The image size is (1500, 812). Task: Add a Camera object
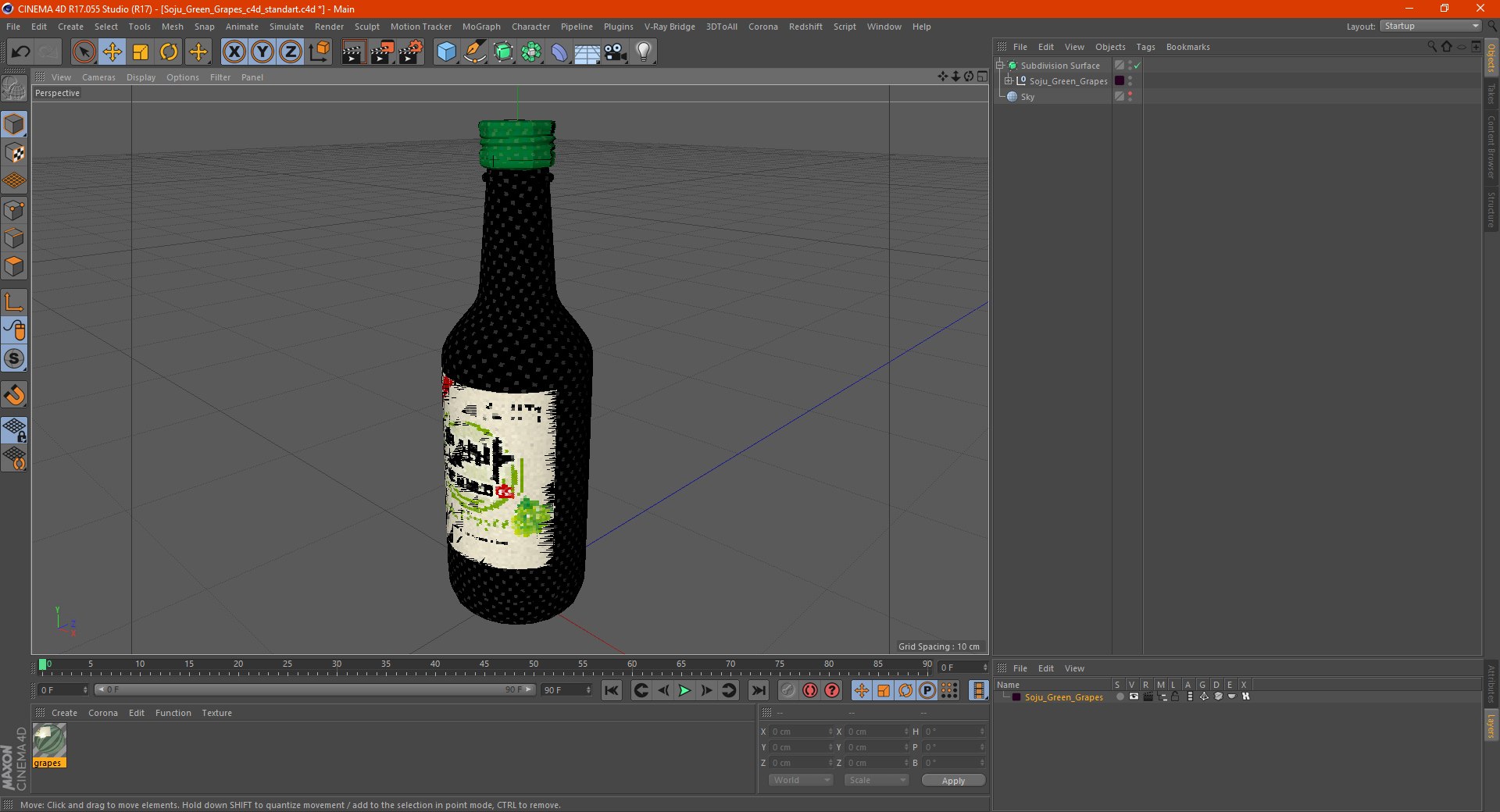616,52
